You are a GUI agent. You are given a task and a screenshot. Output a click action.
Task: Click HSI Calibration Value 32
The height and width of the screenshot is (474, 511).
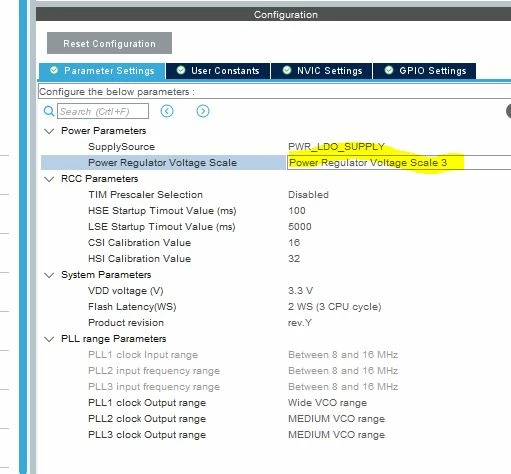pos(294,259)
